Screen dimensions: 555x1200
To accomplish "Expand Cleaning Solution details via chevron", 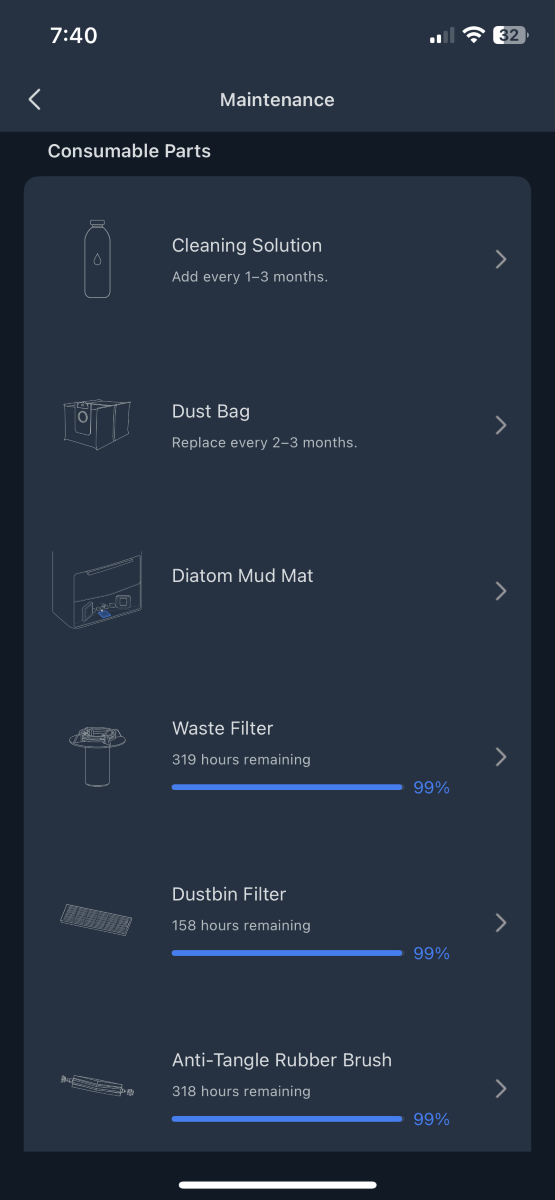I will point(501,259).
